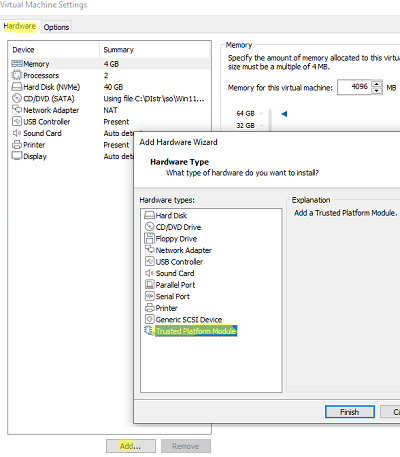Click the Printer icon in device list
Screen dimensions: 400x457
coord(17,145)
